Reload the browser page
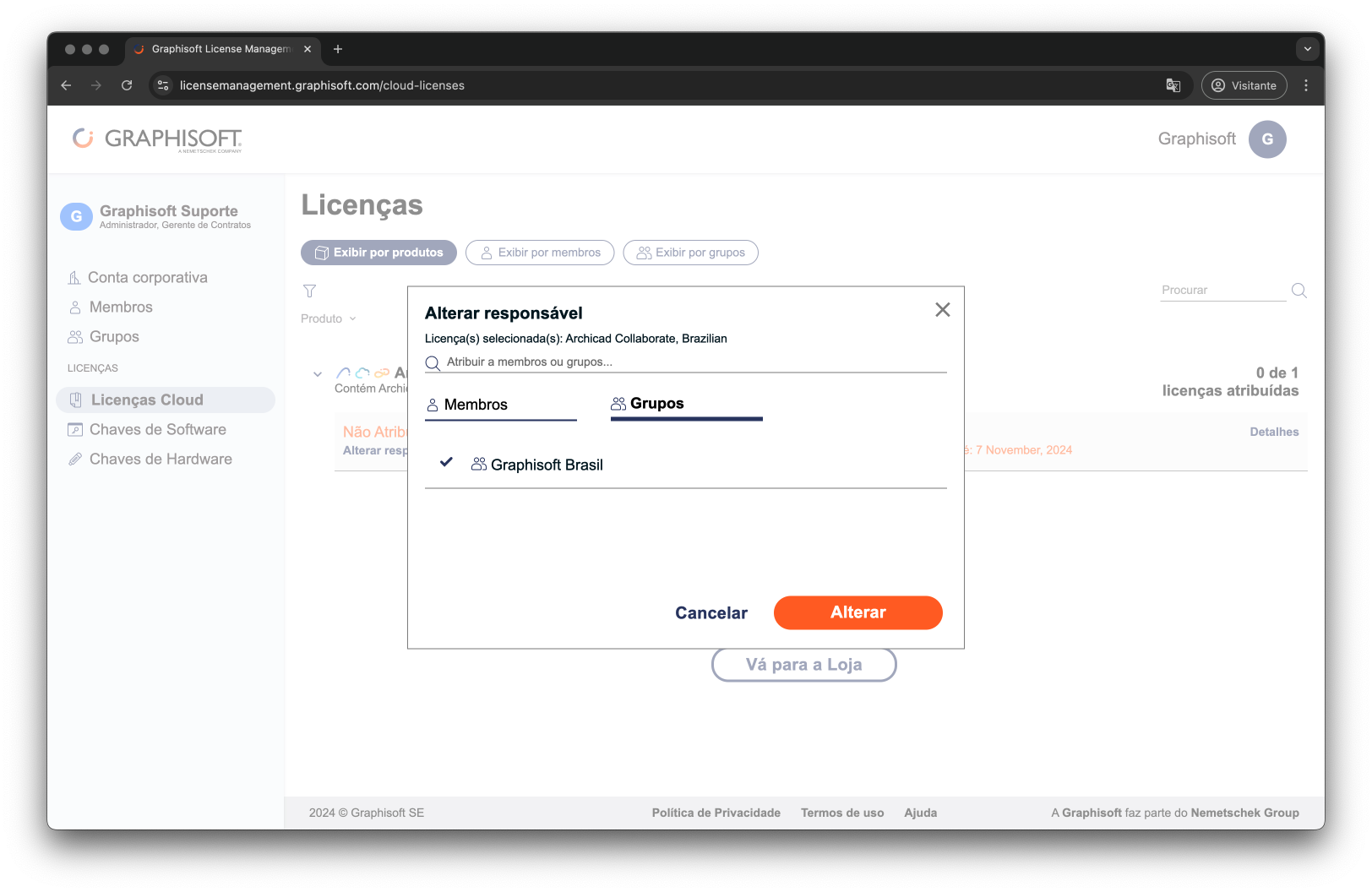Image resolution: width=1372 pixels, height=892 pixels. click(127, 85)
